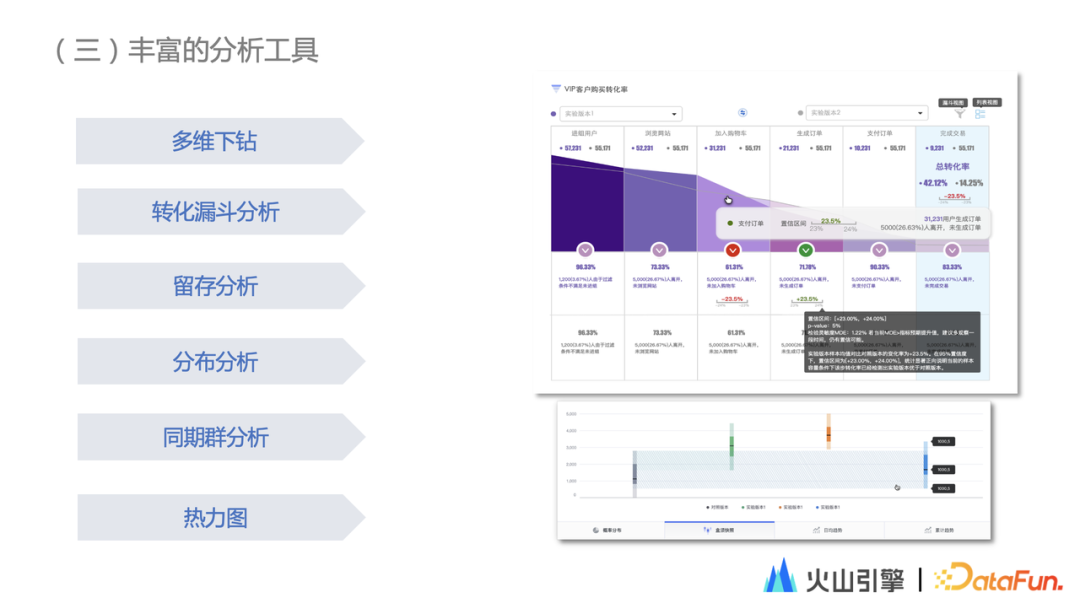Click the swap versions icon between the dropdowns
The width and height of the screenshot is (1080, 603).
pos(742,113)
